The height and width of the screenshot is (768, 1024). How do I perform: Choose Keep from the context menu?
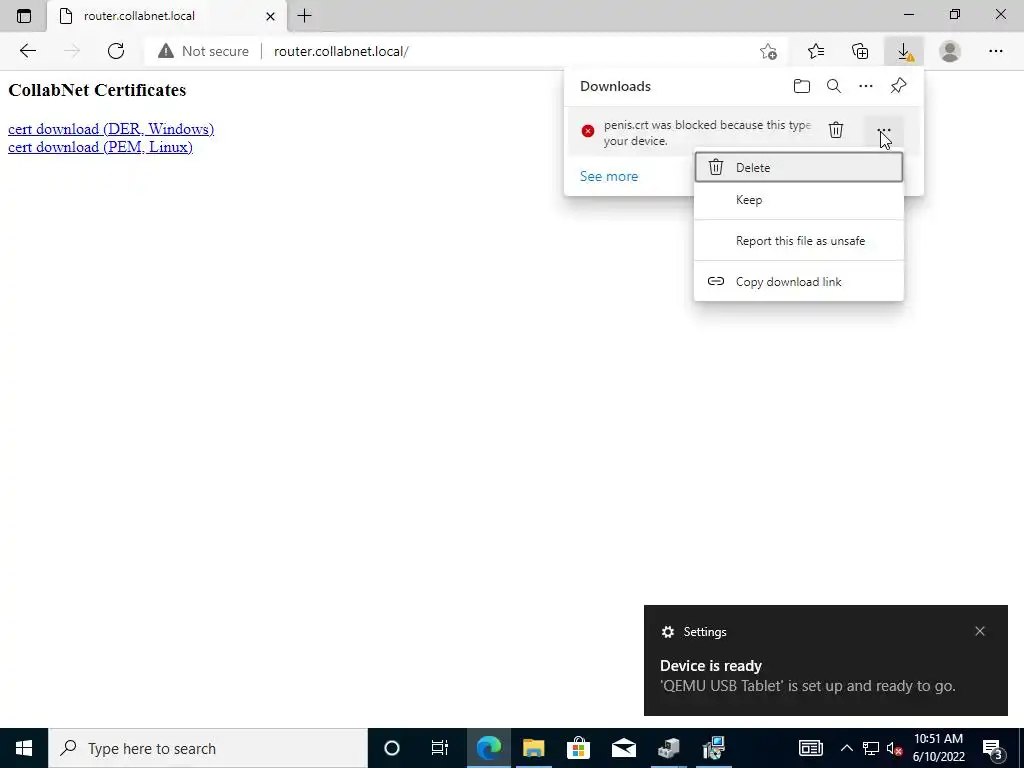(799, 200)
